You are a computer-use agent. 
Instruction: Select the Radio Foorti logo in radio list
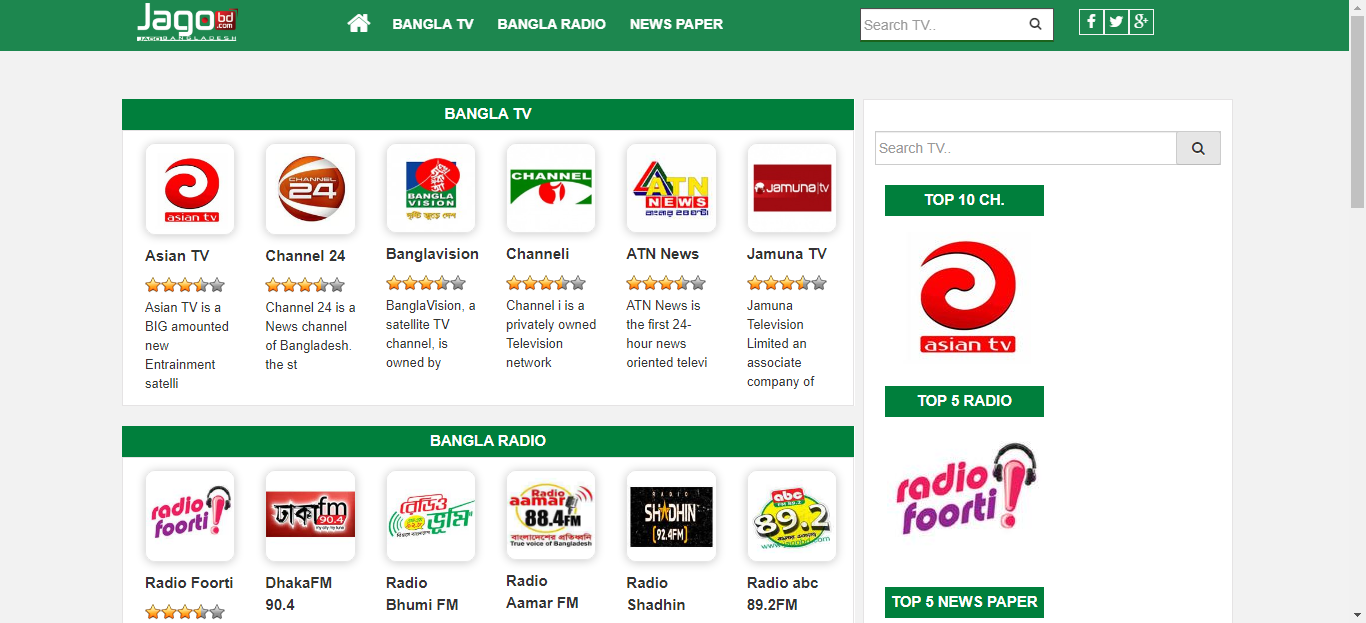190,515
